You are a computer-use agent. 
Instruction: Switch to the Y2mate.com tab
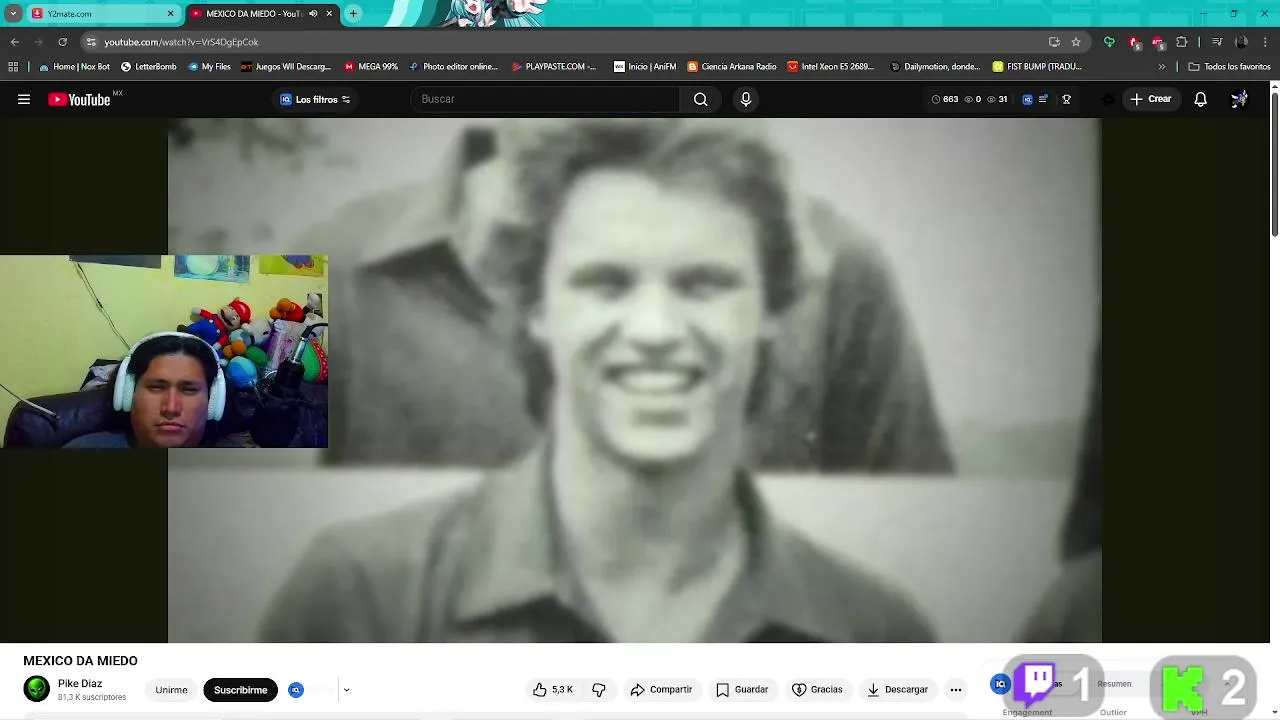pos(100,14)
